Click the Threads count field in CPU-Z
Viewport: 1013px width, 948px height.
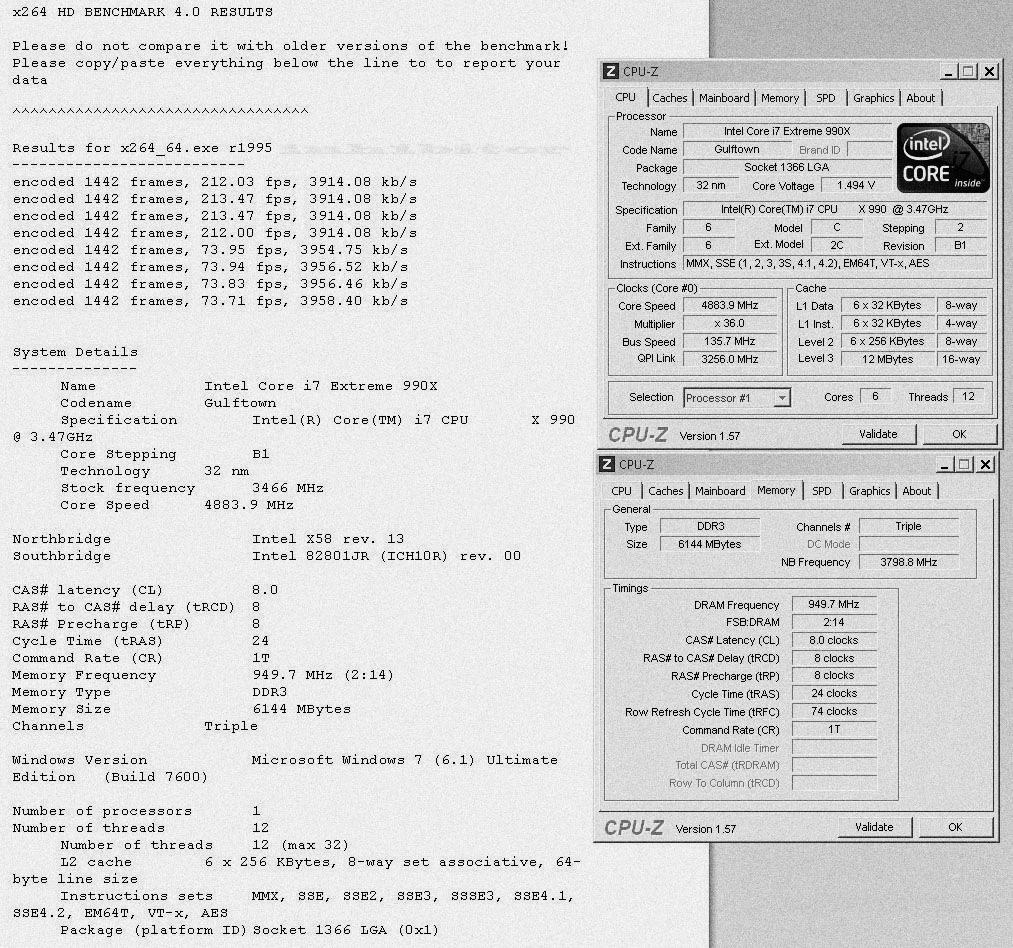(968, 397)
